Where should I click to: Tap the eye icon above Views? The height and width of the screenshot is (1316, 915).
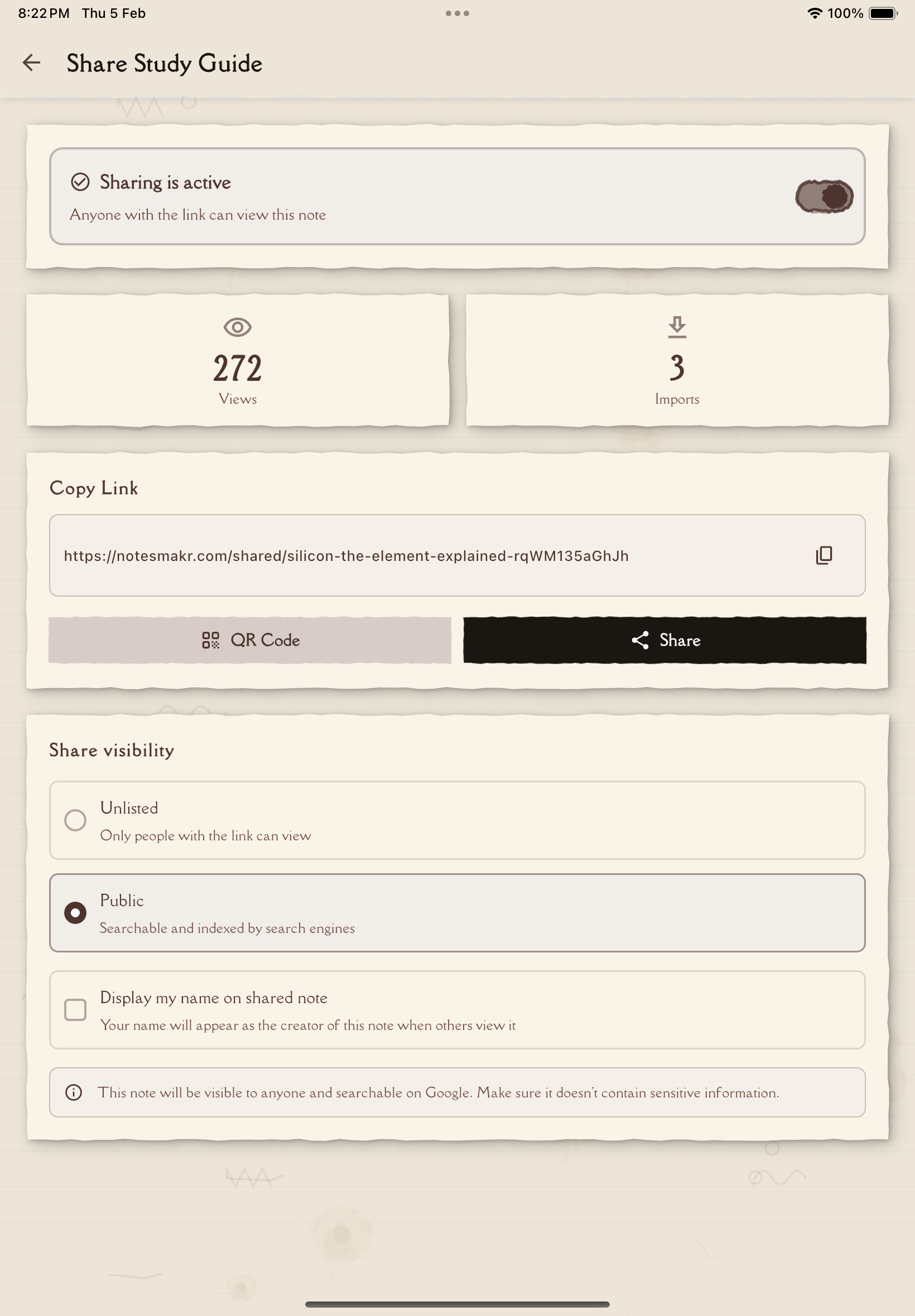click(237, 327)
